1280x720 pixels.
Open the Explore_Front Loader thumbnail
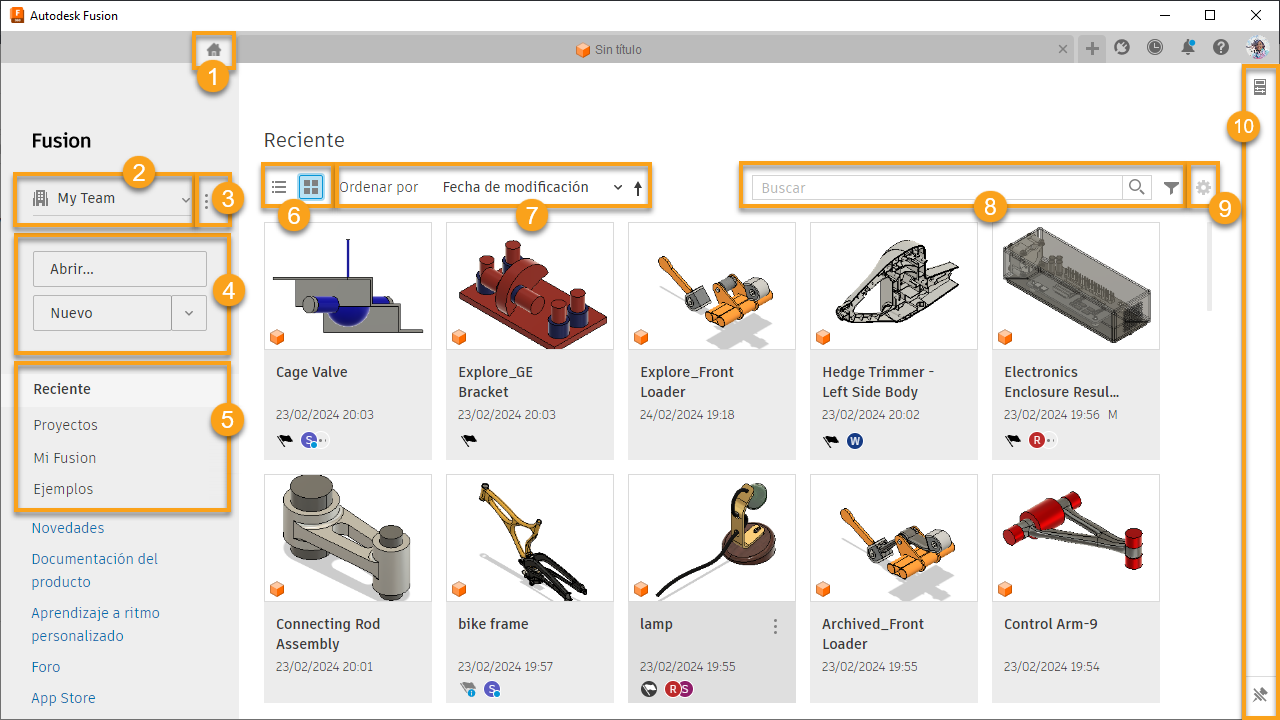[712, 285]
